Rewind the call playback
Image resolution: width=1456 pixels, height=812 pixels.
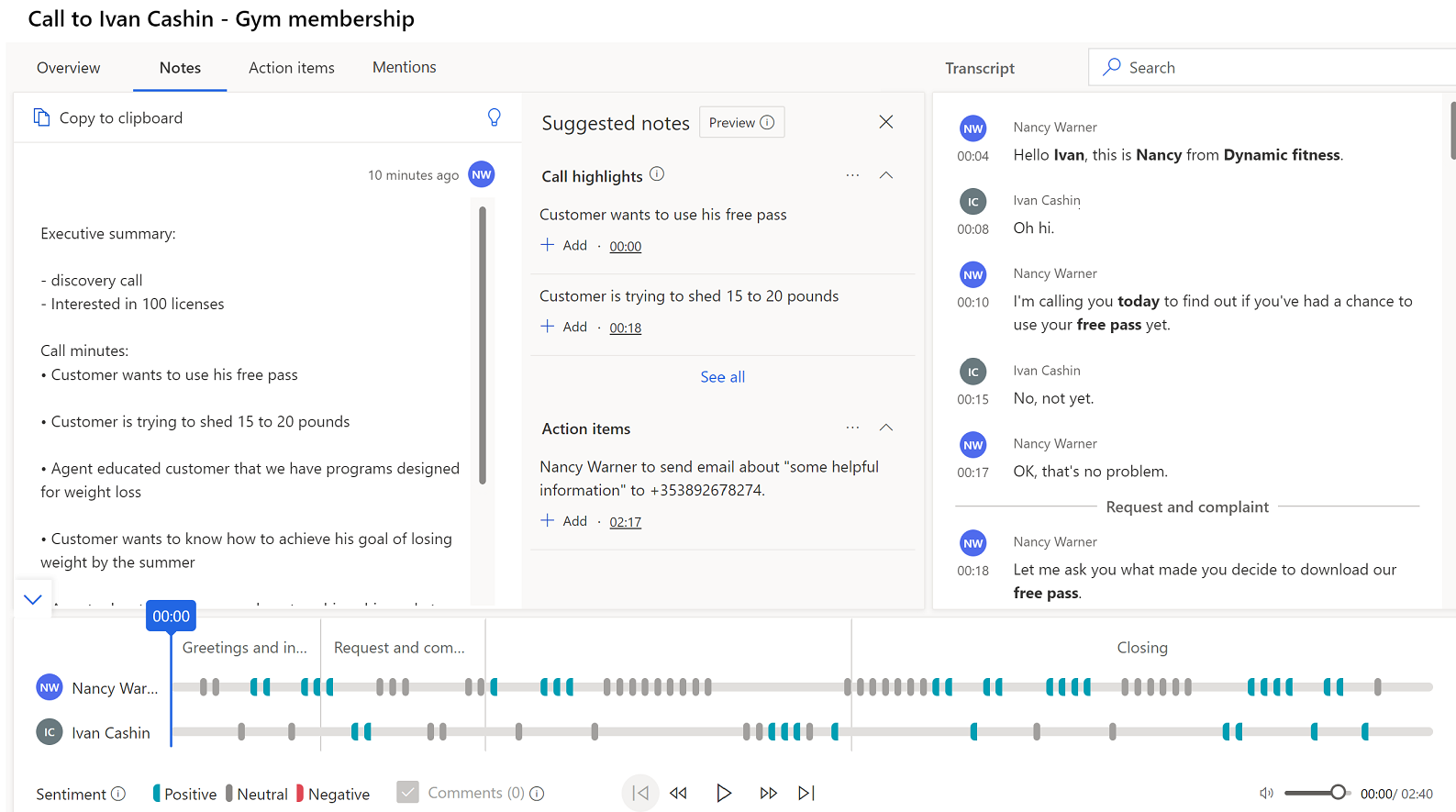click(x=679, y=793)
